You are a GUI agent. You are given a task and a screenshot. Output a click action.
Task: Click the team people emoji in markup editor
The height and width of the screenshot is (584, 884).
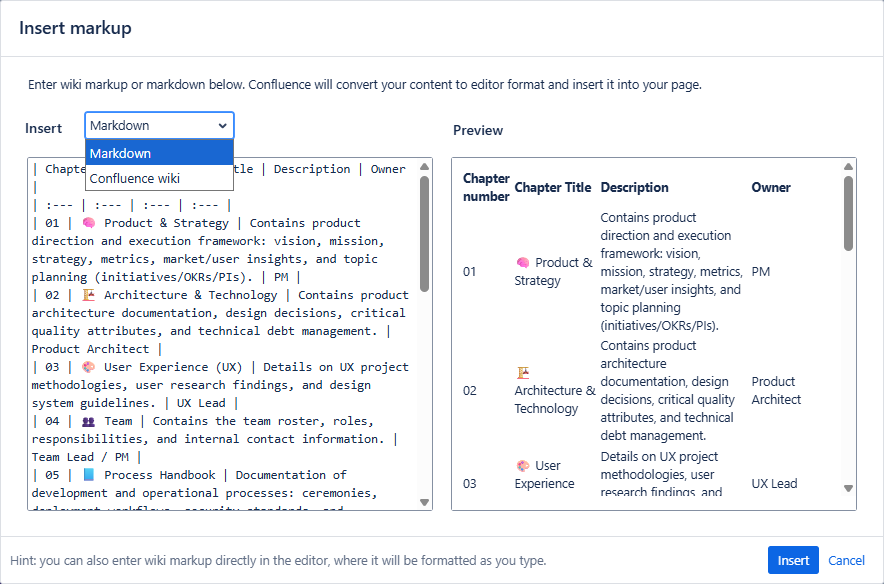(89, 421)
